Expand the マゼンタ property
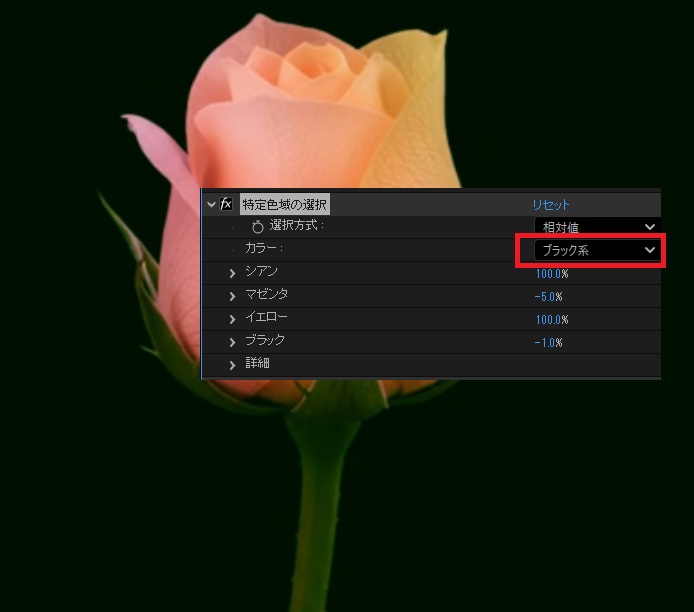 click(233, 296)
